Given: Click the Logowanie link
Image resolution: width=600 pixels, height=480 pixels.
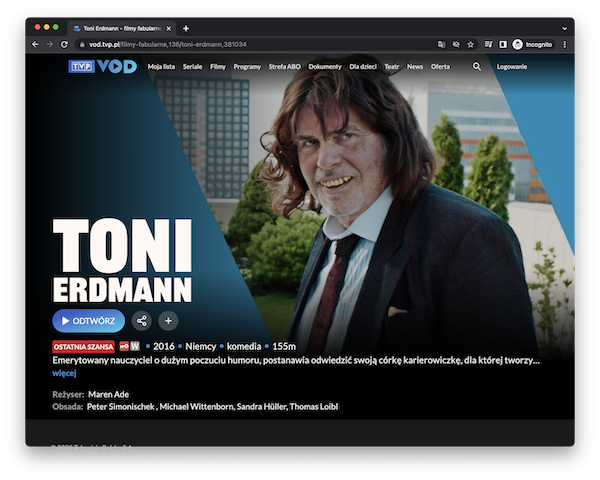Looking at the screenshot, I should (x=512, y=67).
